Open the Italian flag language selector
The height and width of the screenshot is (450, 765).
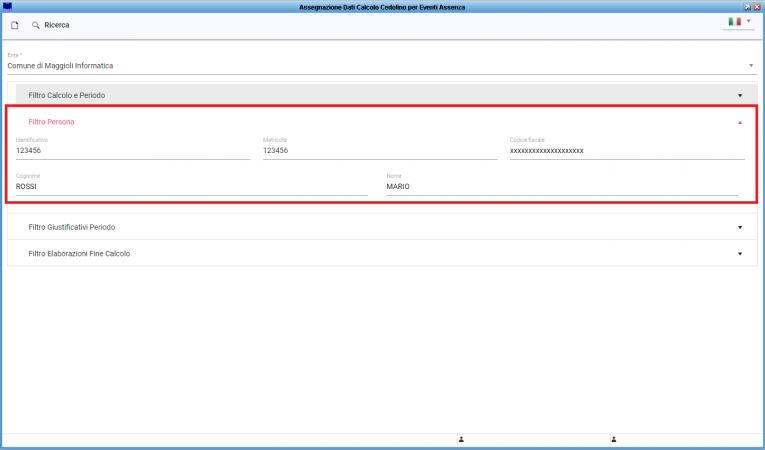pyautogui.click(x=739, y=21)
